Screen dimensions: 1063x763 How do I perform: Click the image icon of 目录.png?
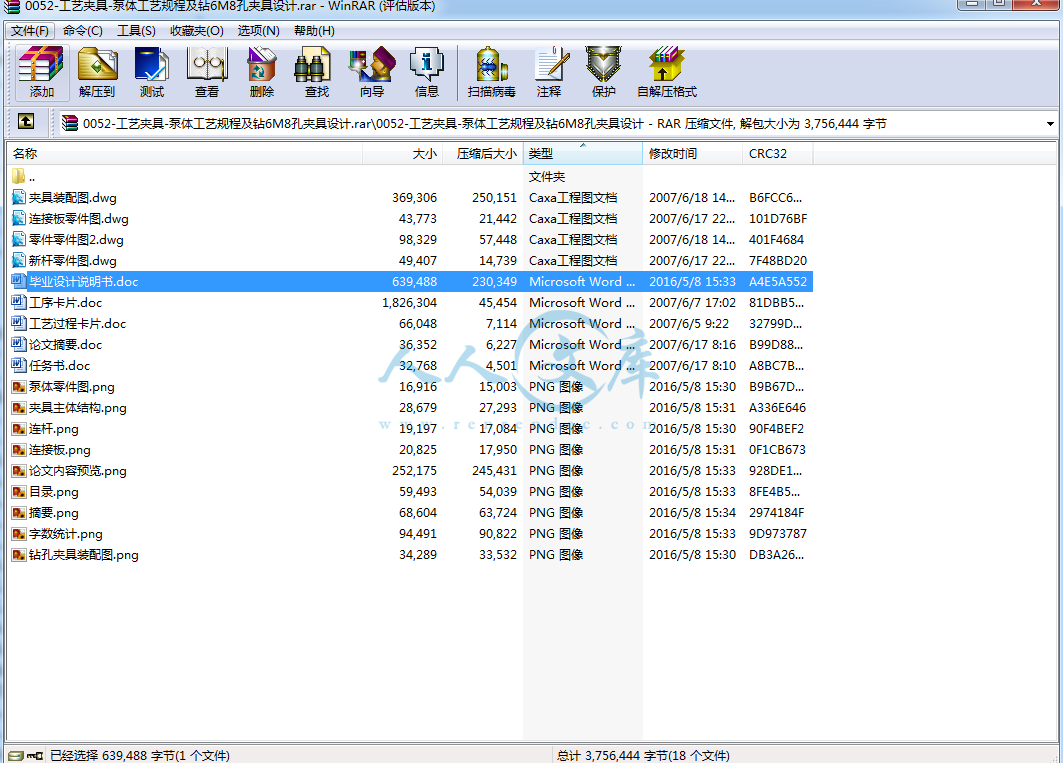[19, 492]
